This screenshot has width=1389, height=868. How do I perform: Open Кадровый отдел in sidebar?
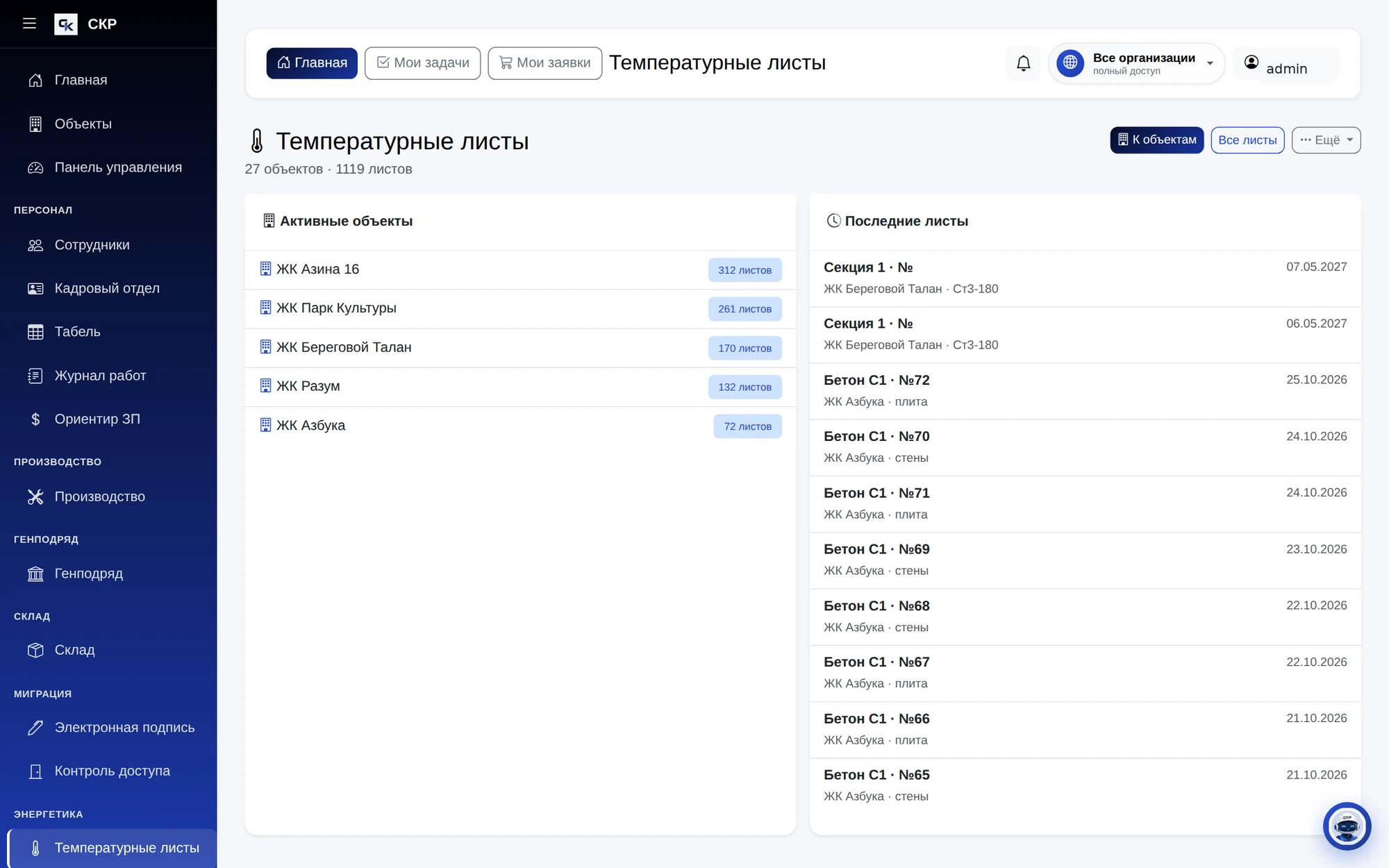point(108,289)
